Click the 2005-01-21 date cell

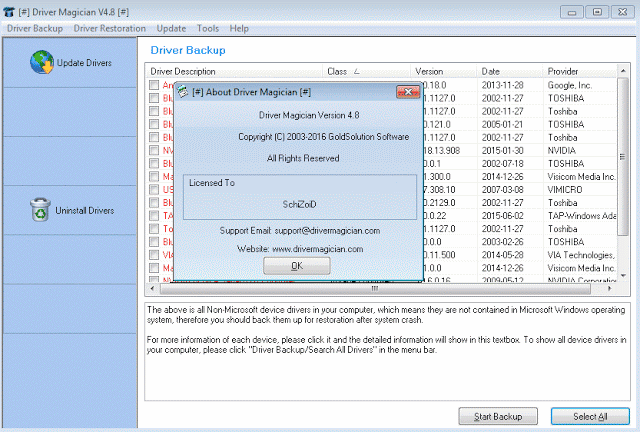[502, 124]
